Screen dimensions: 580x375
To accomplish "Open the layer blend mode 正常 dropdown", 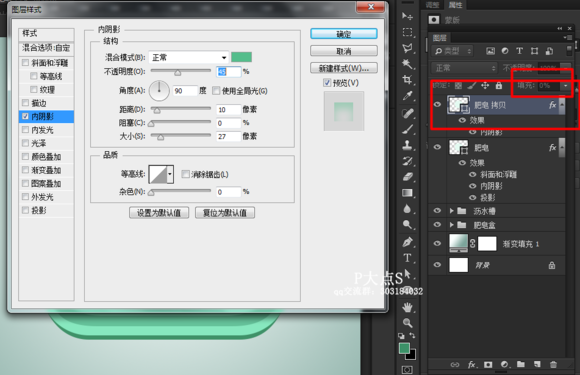I will (x=464, y=68).
